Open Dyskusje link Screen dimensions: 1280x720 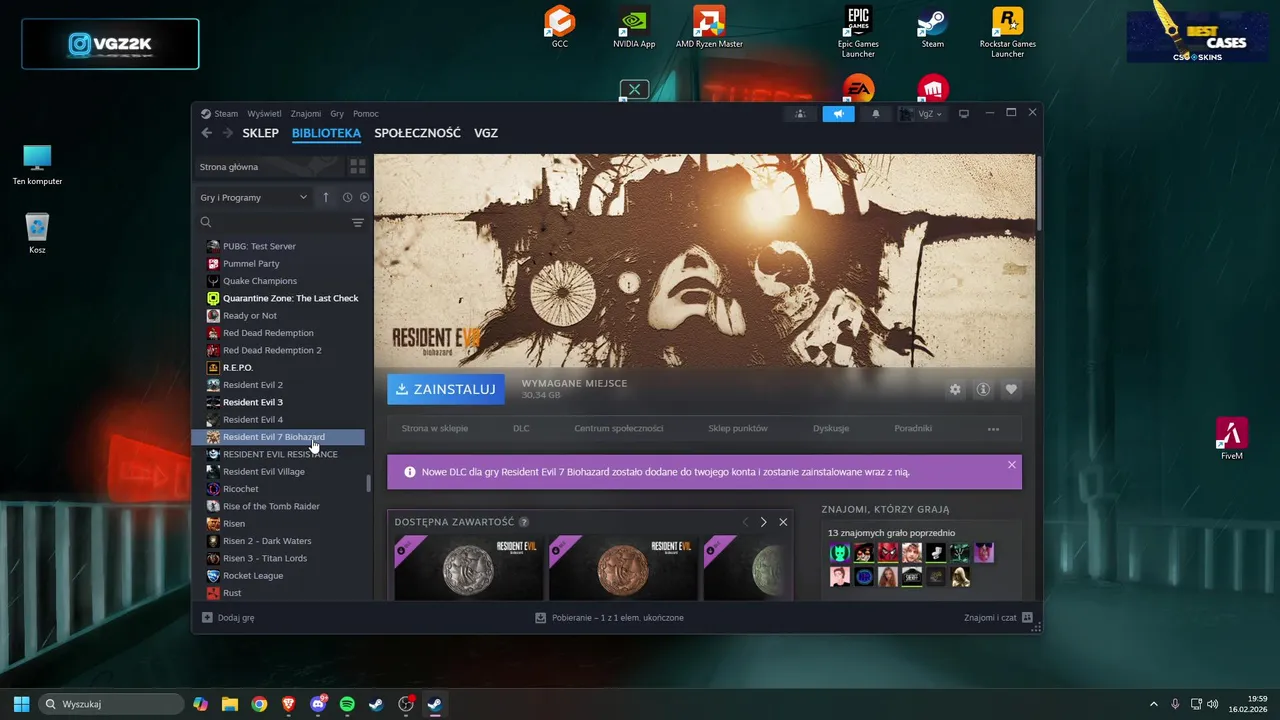click(x=831, y=429)
